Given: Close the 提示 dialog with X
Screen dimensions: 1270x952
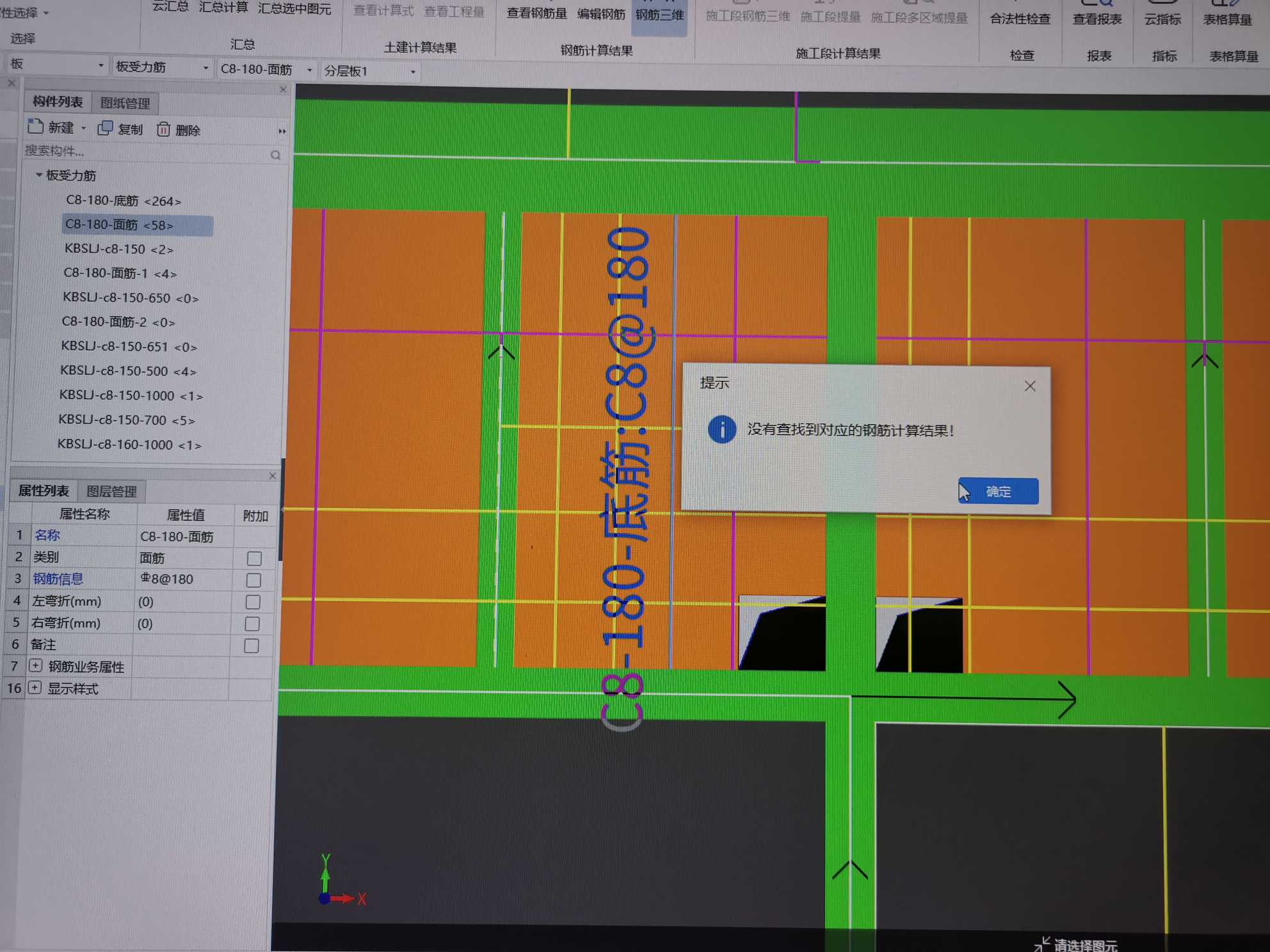Looking at the screenshot, I should (x=1030, y=386).
